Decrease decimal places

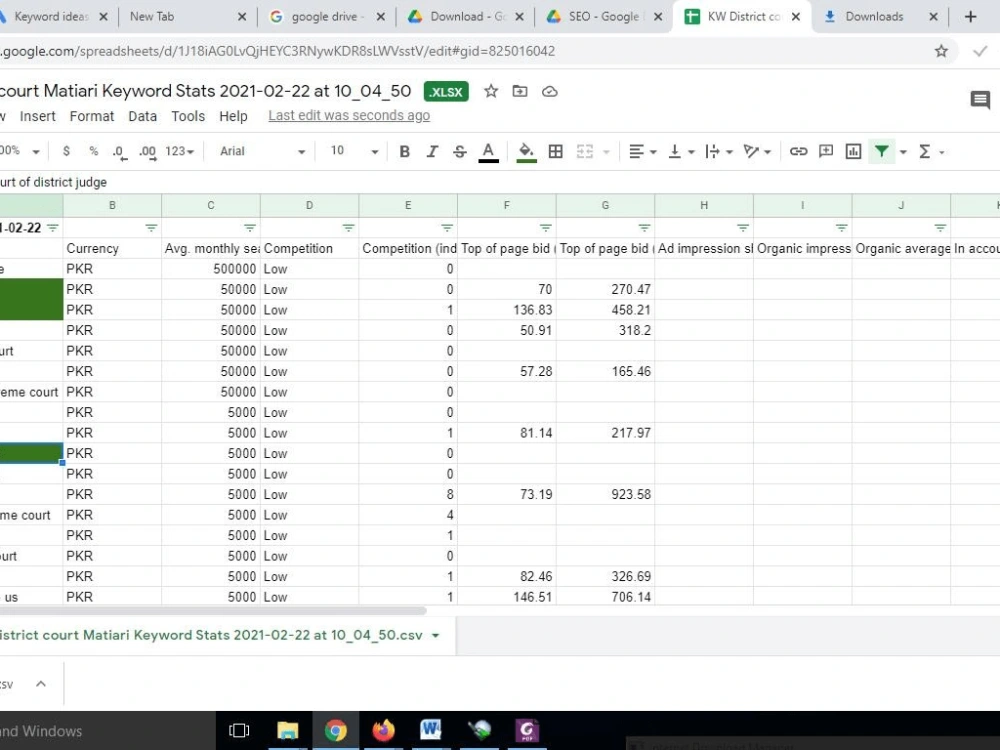(119, 152)
